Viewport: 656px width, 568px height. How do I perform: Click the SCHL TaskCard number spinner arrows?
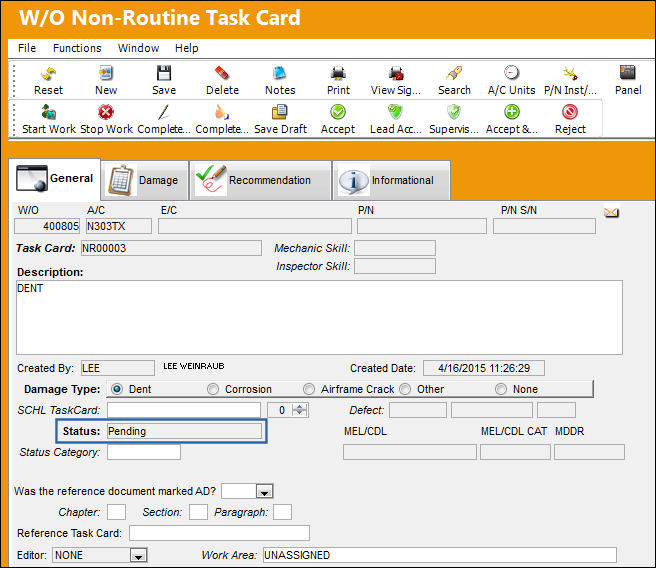(x=300, y=410)
